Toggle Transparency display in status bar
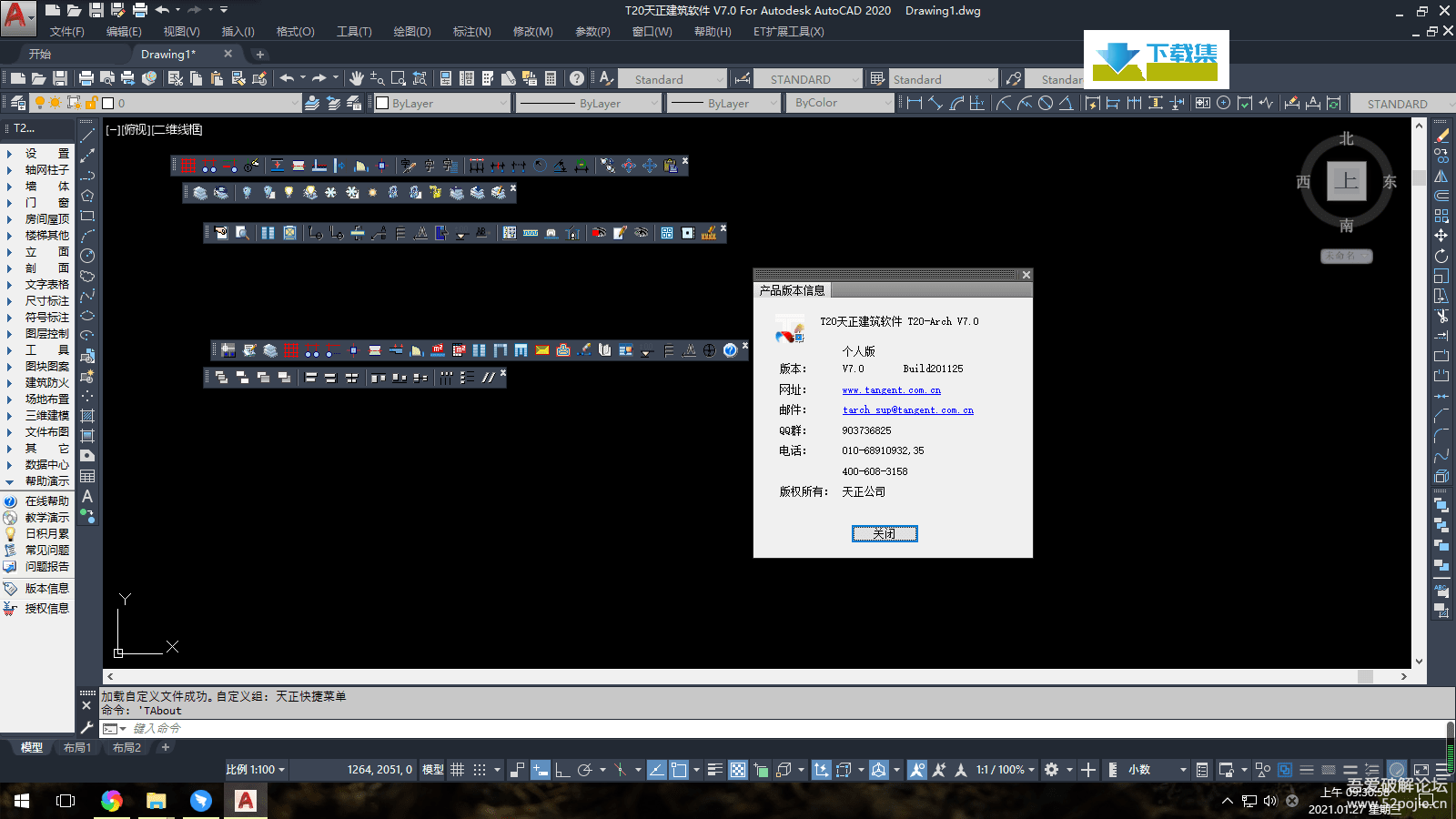This screenshot has height=819, width=1456. click(x=738, y=770)
